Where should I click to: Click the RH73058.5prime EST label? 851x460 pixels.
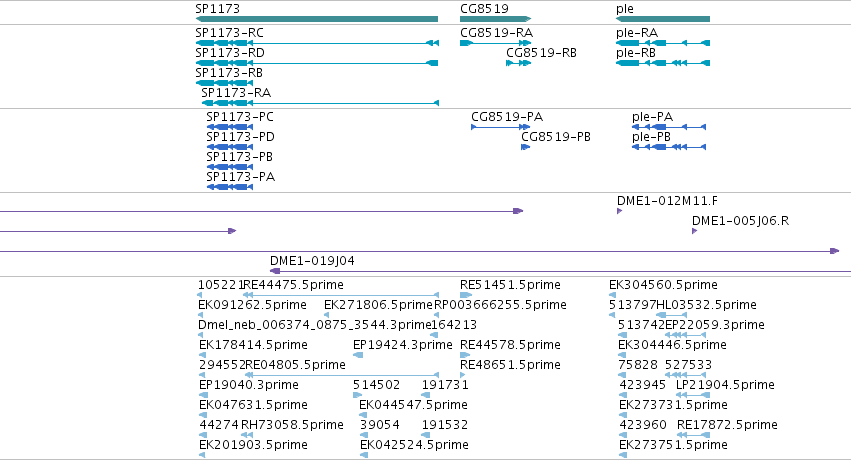tap(292, 425)
